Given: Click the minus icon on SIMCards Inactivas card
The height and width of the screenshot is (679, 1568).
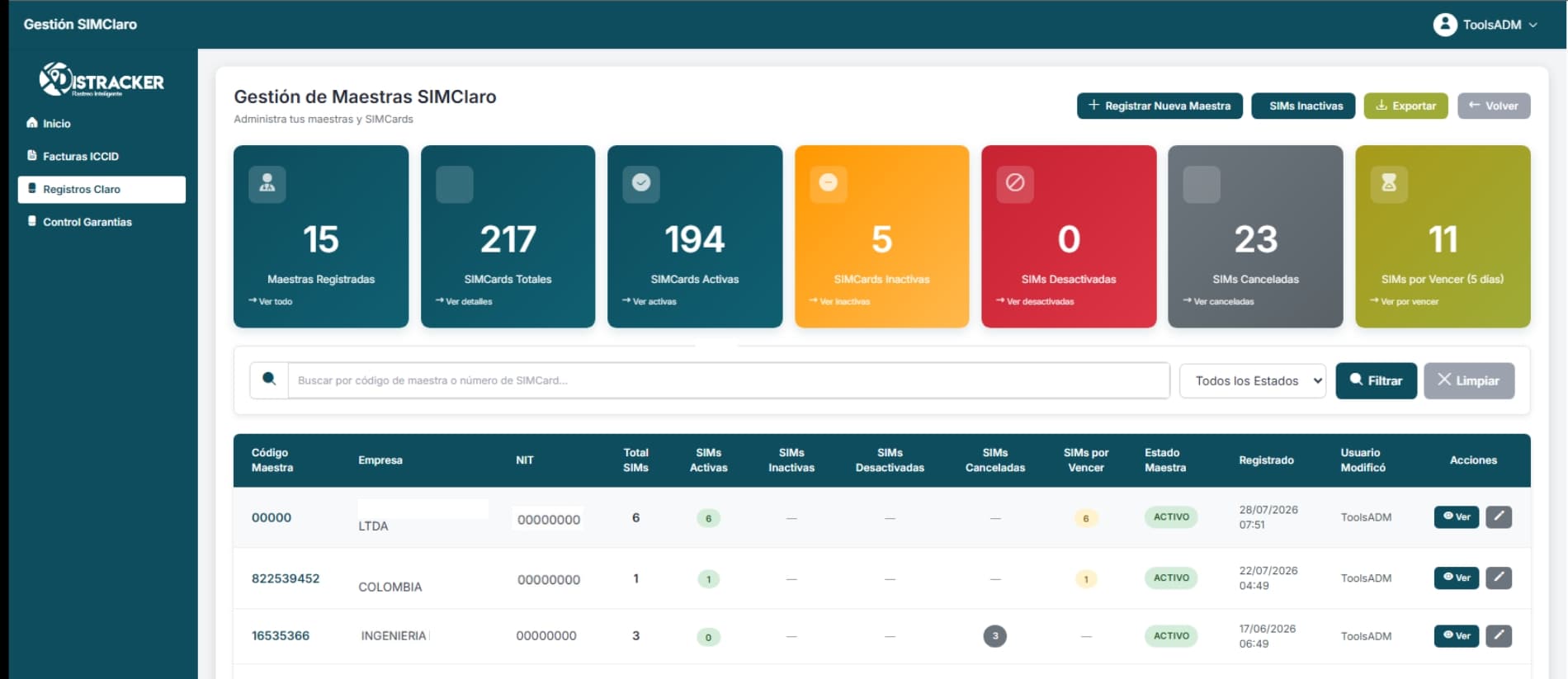Looking at the screenshot, I should point(829,183).
